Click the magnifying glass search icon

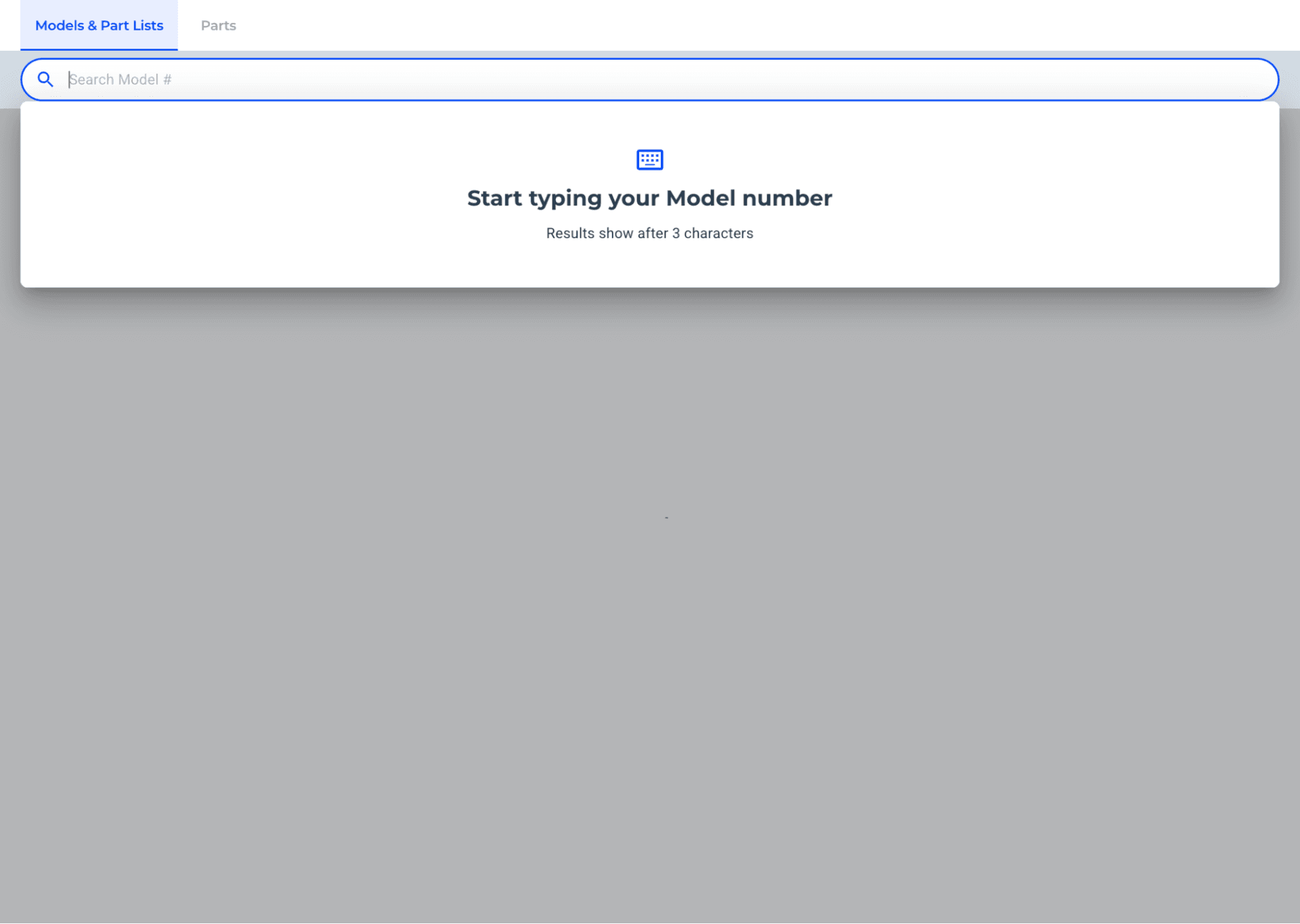45,80
